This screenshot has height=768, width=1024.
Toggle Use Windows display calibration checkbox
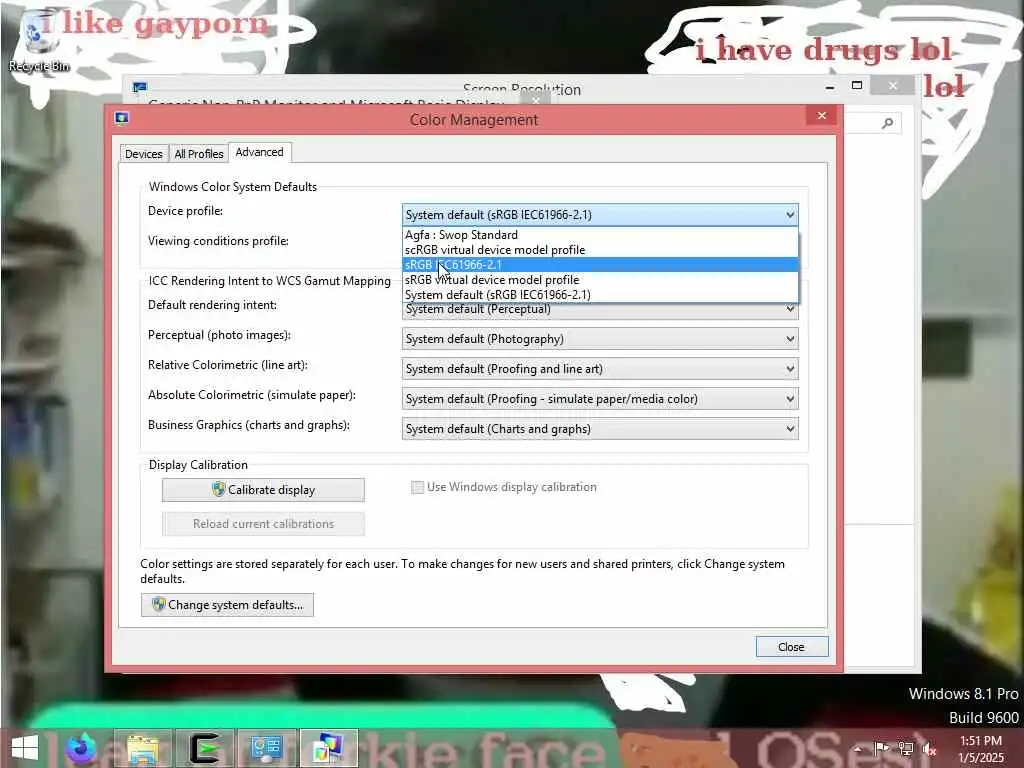click(x=417, y=487)
